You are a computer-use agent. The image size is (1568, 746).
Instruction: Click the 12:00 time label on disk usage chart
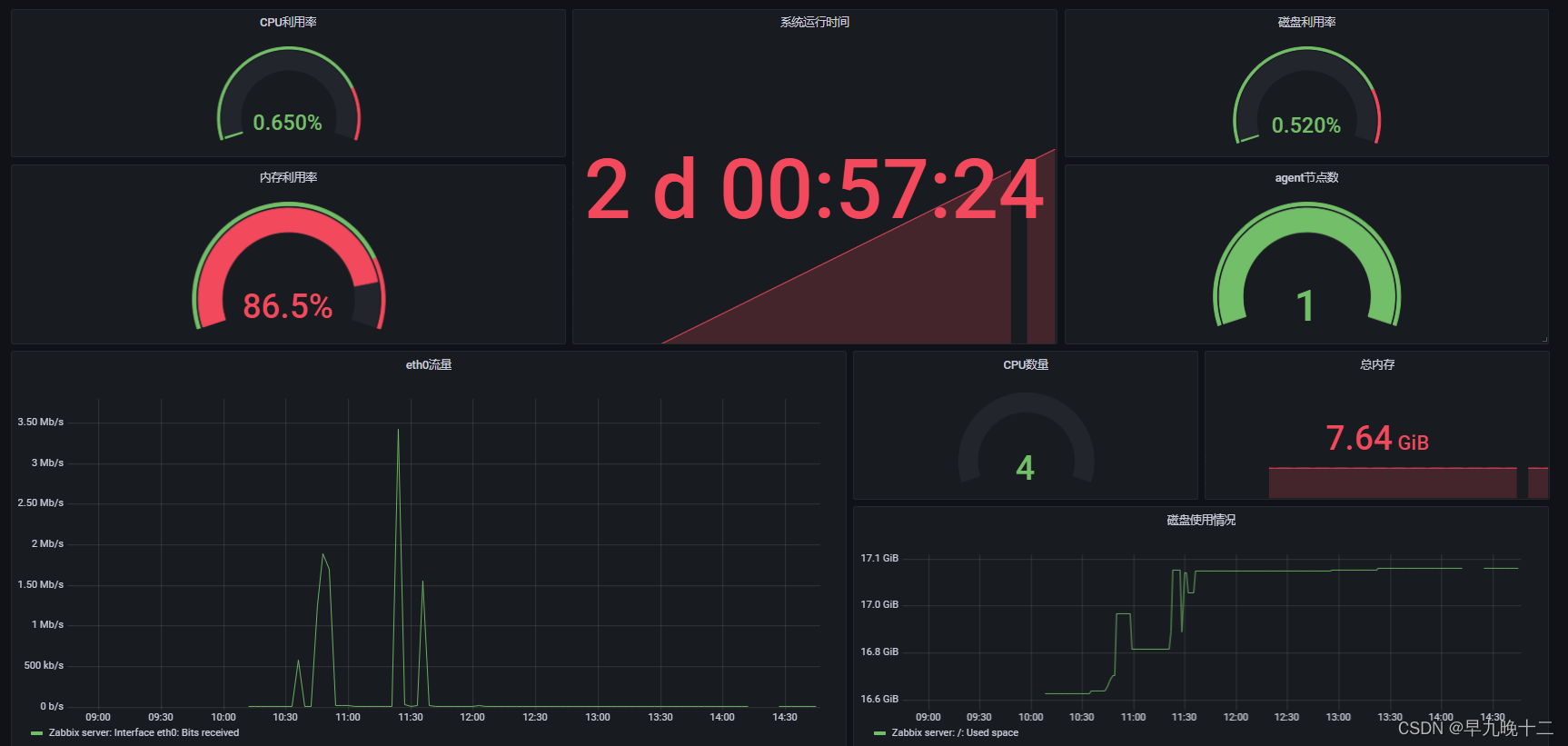(x=1236, y=717)
